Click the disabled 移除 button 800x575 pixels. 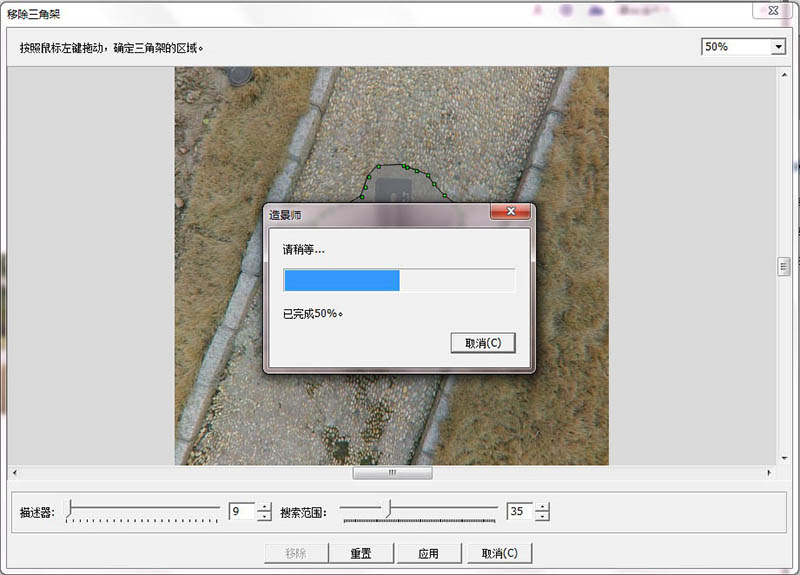(296, 553)
